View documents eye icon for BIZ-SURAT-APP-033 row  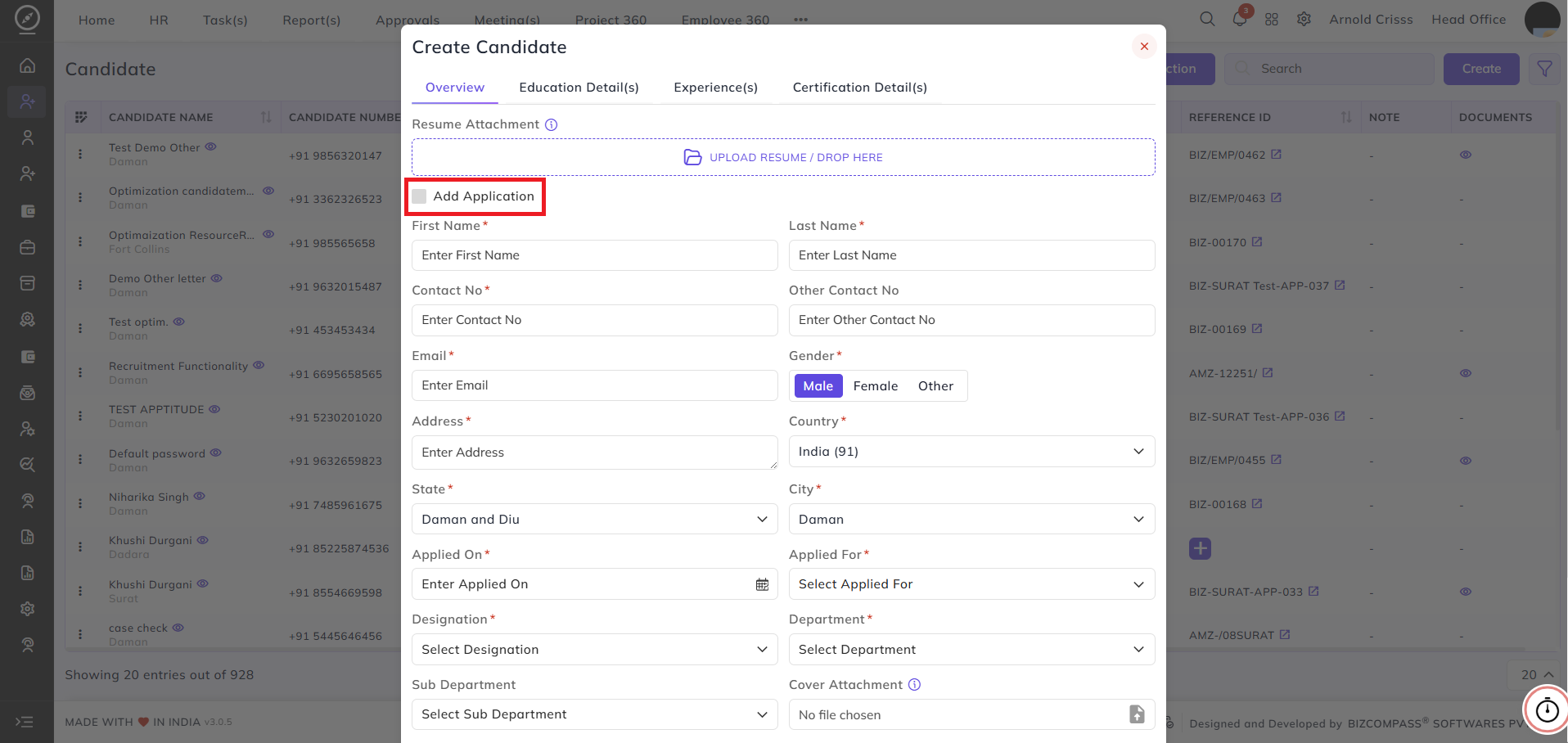tap(1466, 592)
